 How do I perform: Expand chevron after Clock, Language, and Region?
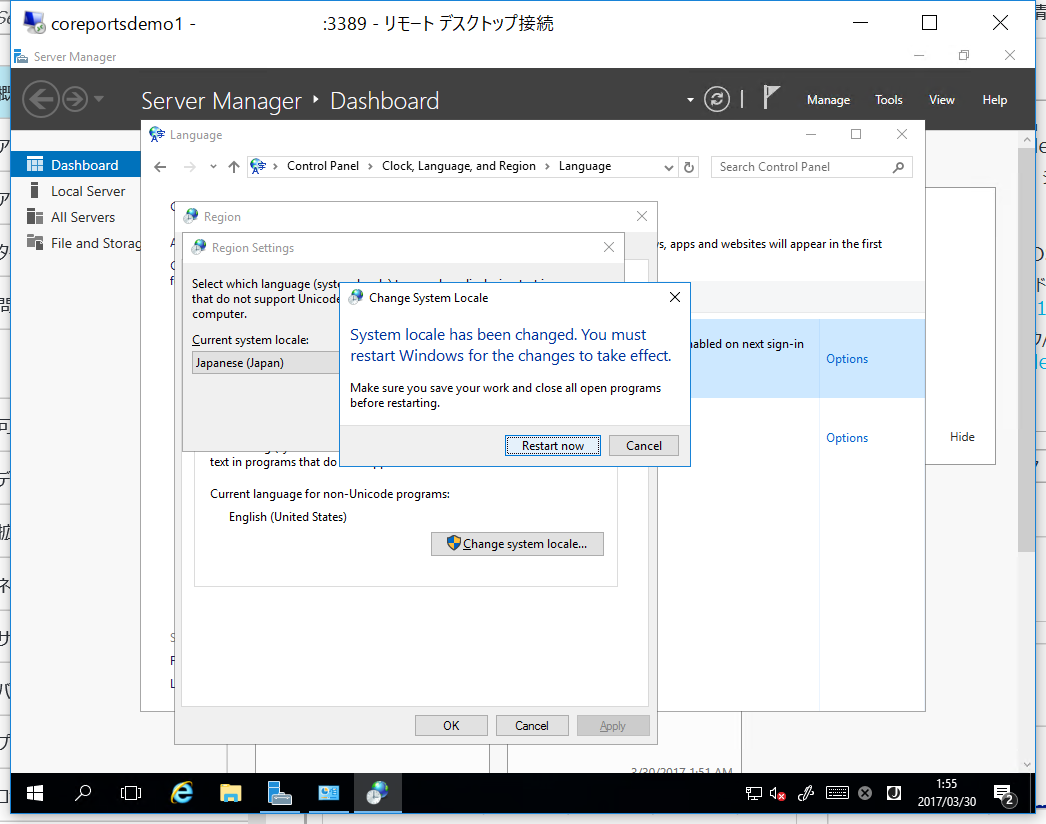(547, 166)
